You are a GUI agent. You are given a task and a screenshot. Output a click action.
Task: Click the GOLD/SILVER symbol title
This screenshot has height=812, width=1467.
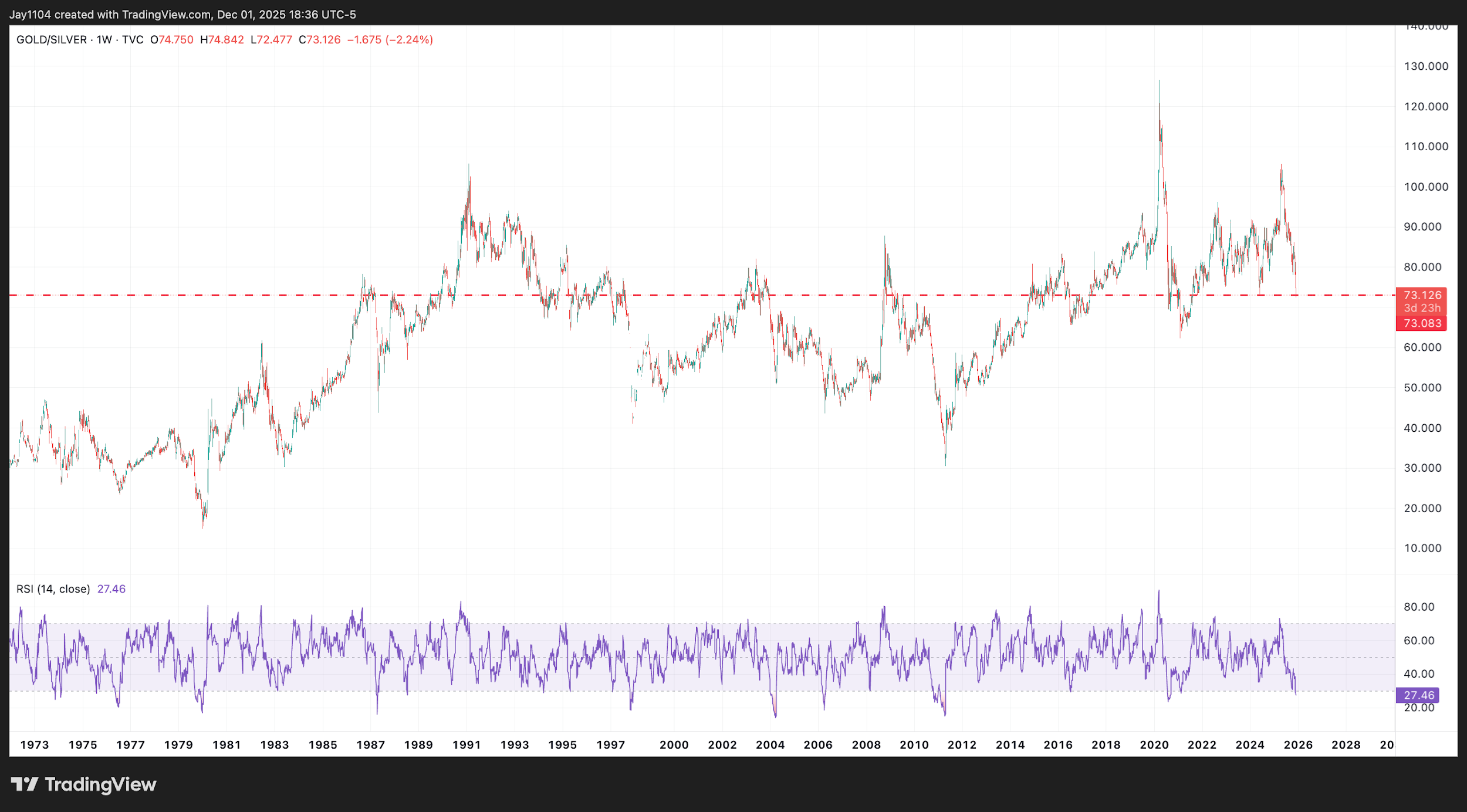click(52, 40)
